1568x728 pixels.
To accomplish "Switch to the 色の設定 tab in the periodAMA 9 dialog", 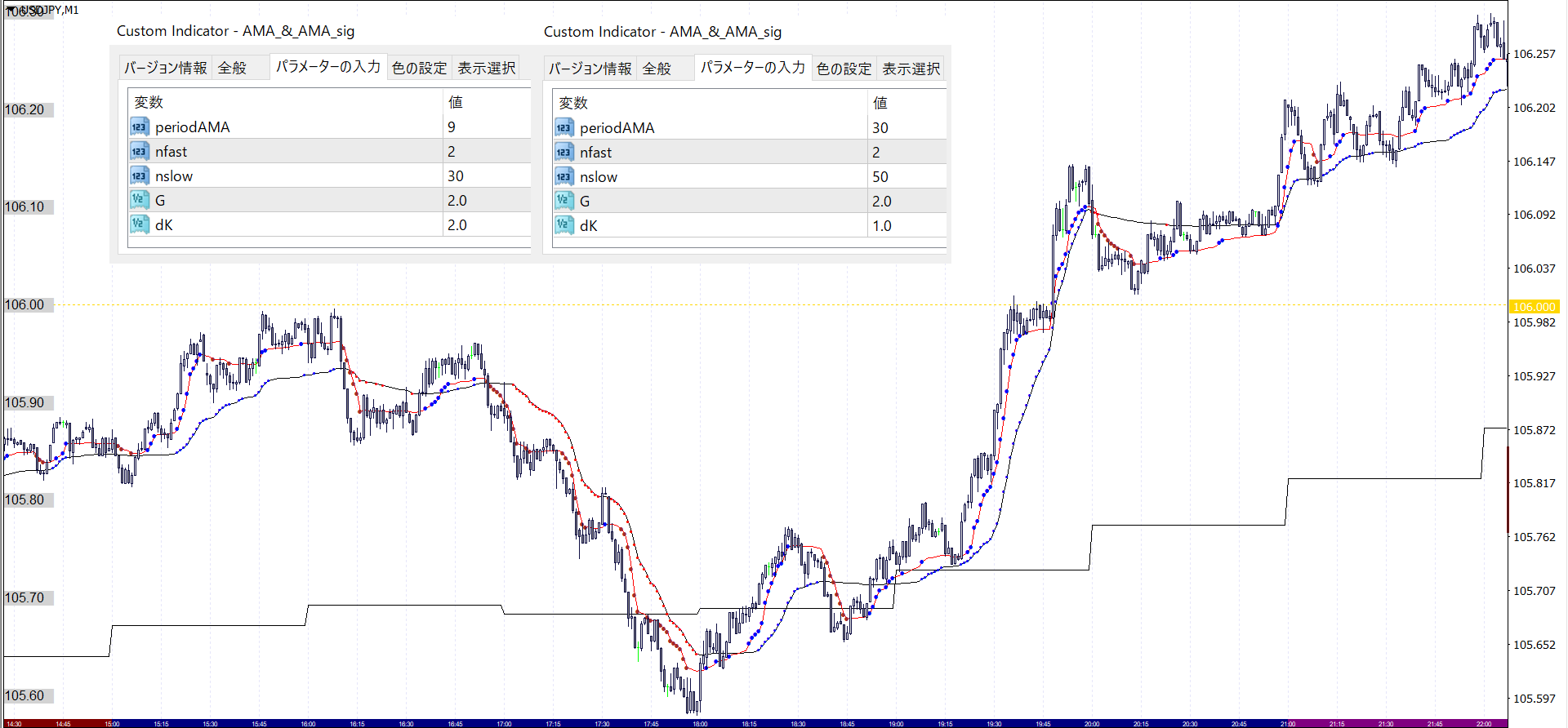I will 420,68.
